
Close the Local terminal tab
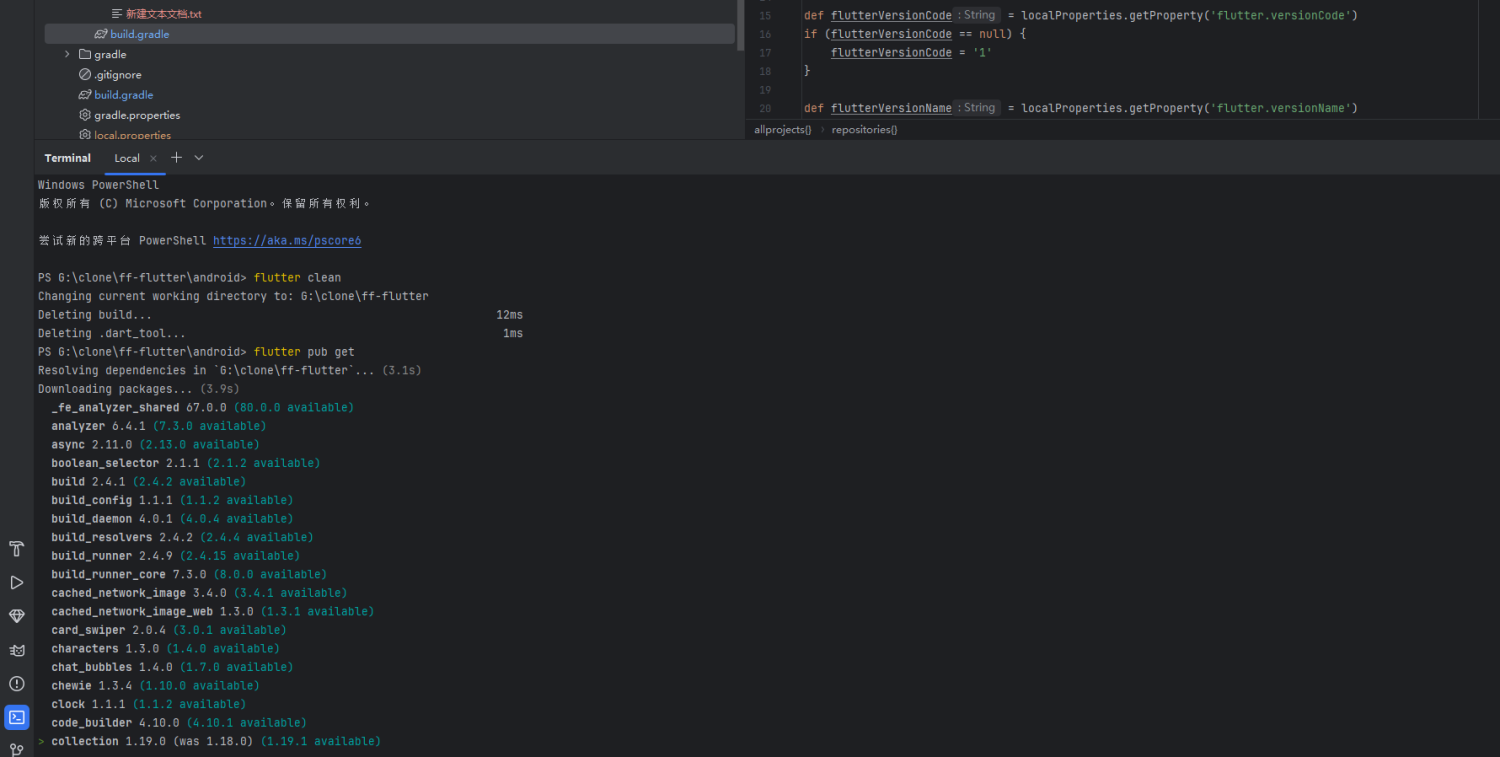[x=153, y=159]
